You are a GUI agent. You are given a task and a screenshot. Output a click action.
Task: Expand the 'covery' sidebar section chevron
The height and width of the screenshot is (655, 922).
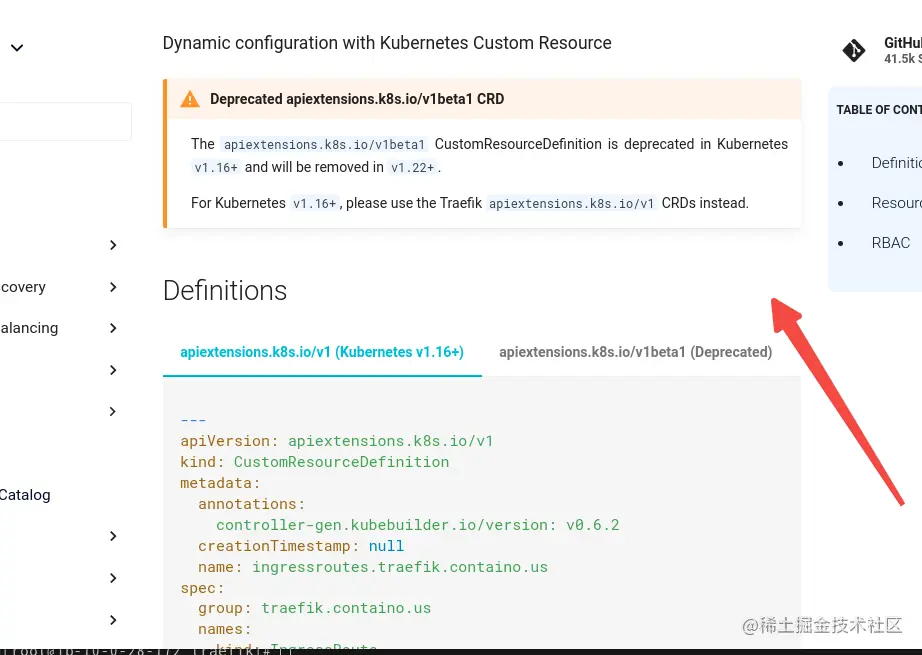[x=113, y=287]
